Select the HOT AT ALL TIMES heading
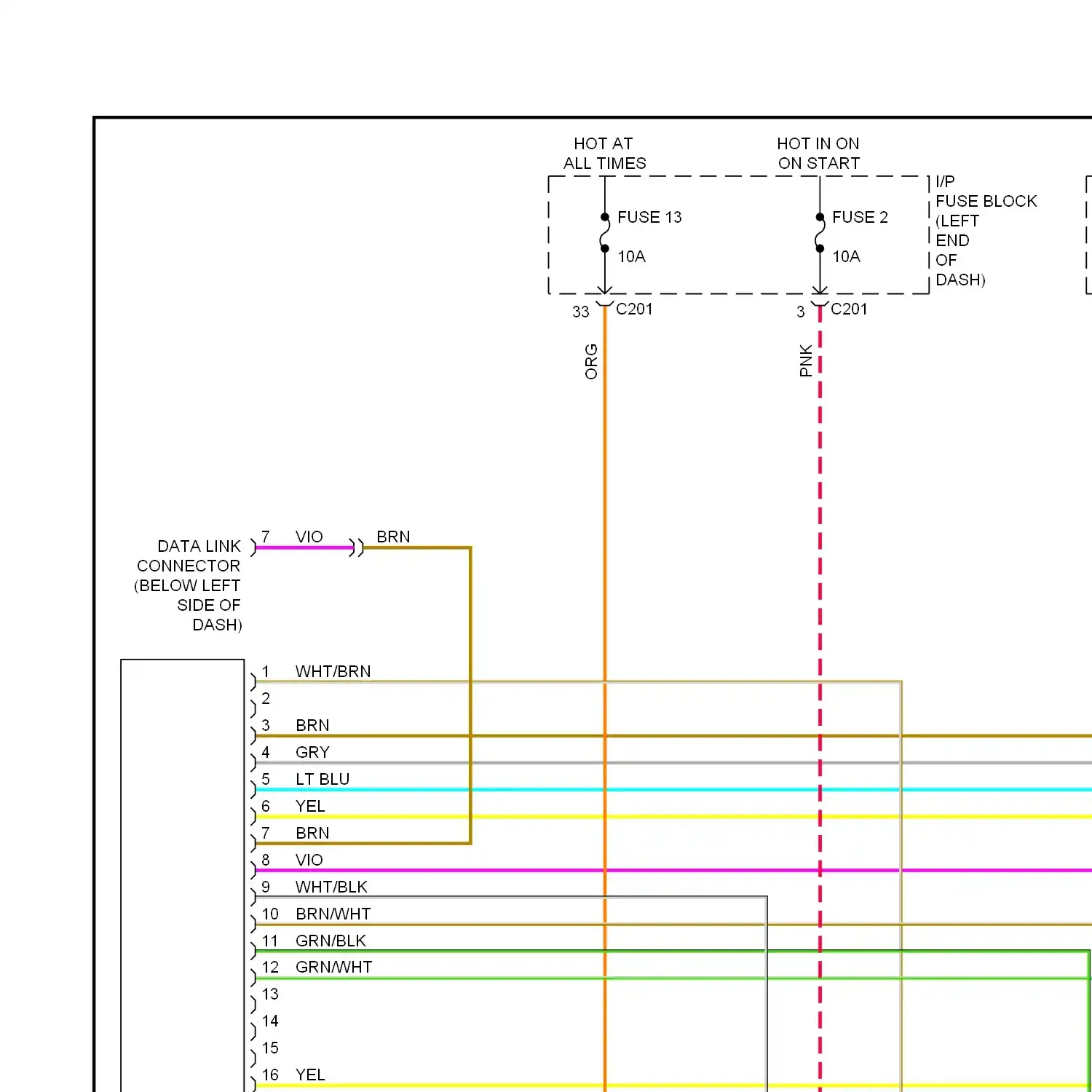Screen dimensions: 1092x1092 (x=604, y=154)
